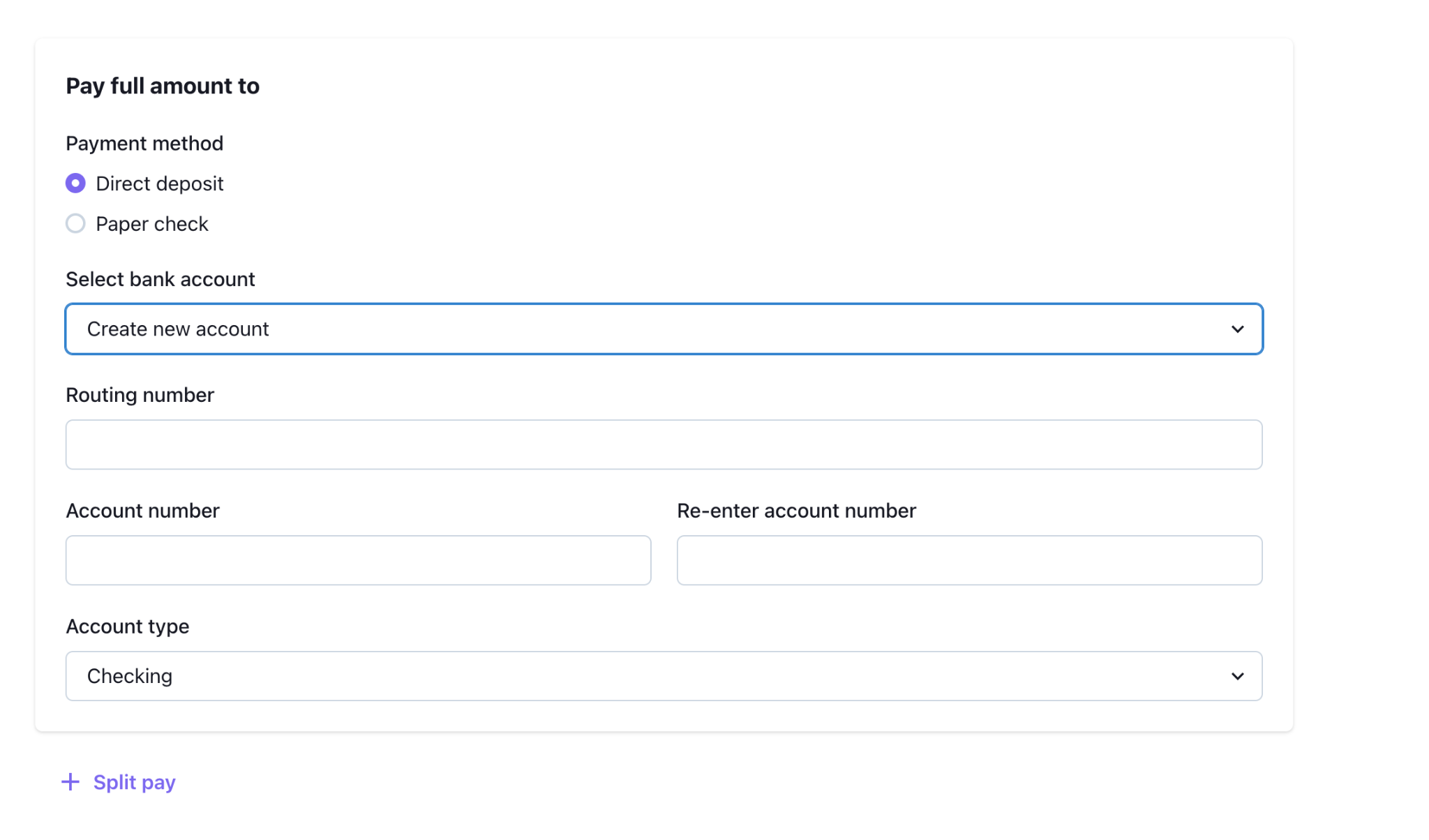Click the 'Pay full amount to' heading
The height and width of the screenshot is (840, 1429).
click(163, 86)
